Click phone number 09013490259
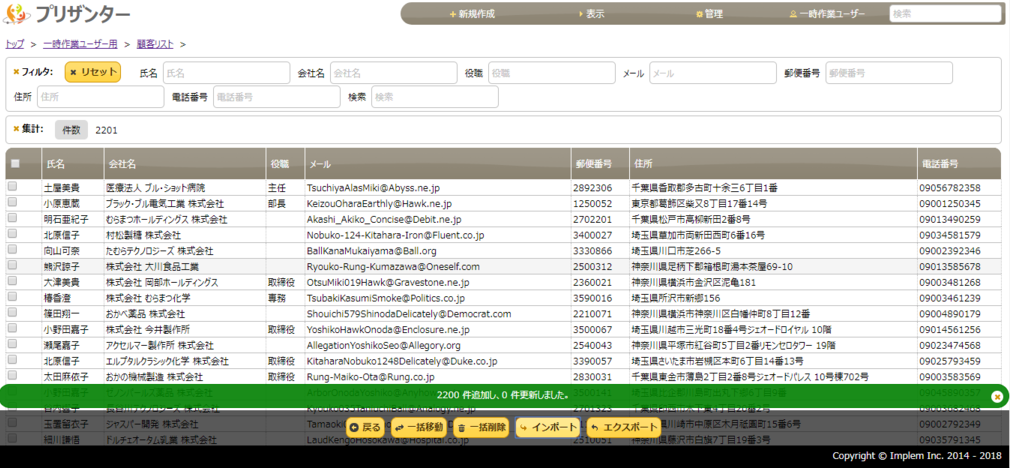The height and width of the screenshot is (468, 1010). pos(950,220)
